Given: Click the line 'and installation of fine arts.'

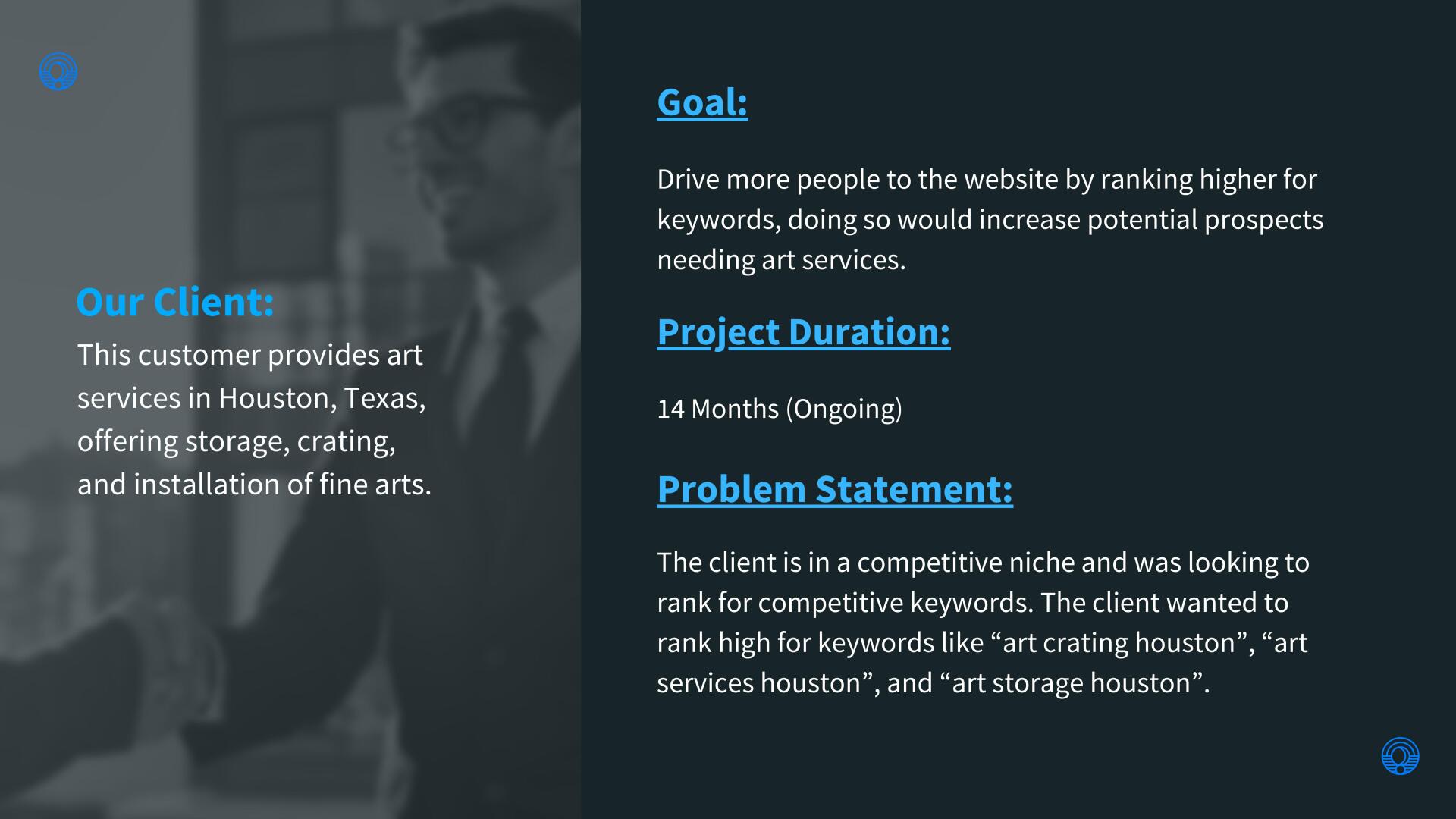Looking at the screenshot, I should coord(254,485).
